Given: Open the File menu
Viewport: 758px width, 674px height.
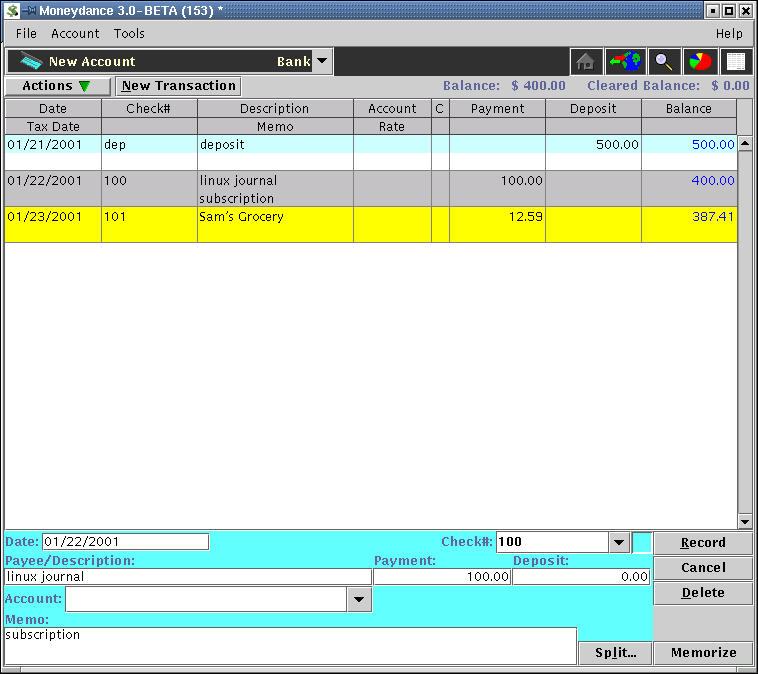Looking at the screenshot, I should (x=26, y=33).
